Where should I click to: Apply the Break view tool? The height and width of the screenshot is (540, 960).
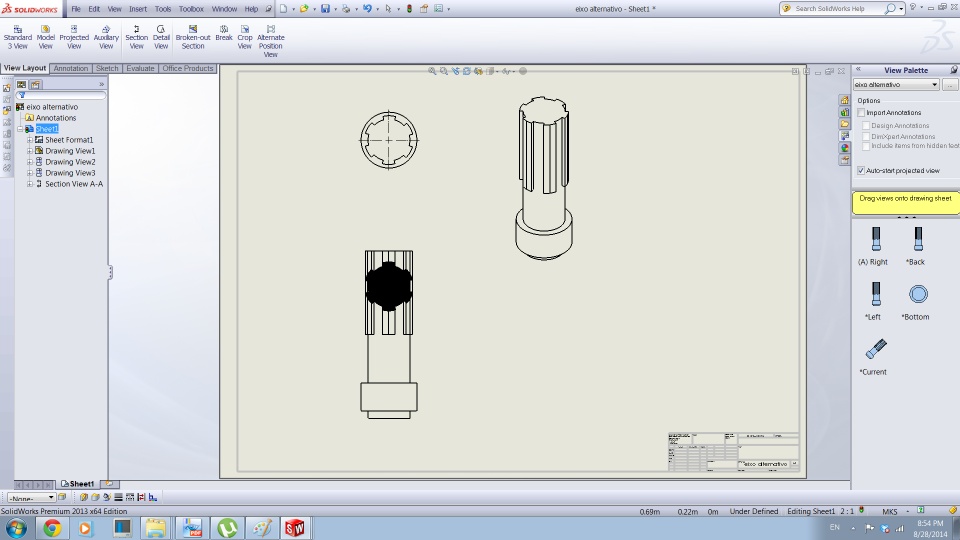224,34
